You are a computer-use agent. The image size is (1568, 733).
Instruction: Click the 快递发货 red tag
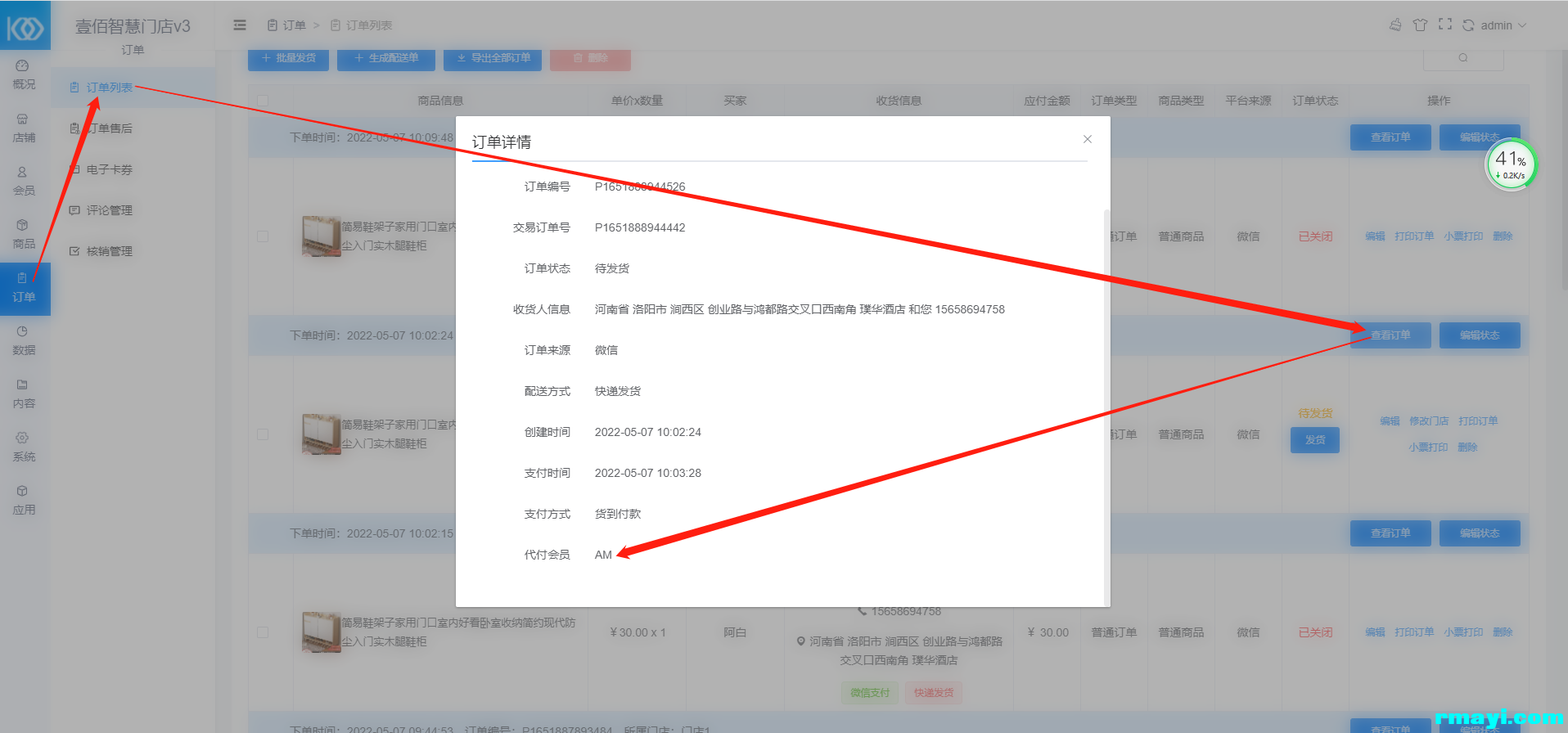tap(934, 693)
